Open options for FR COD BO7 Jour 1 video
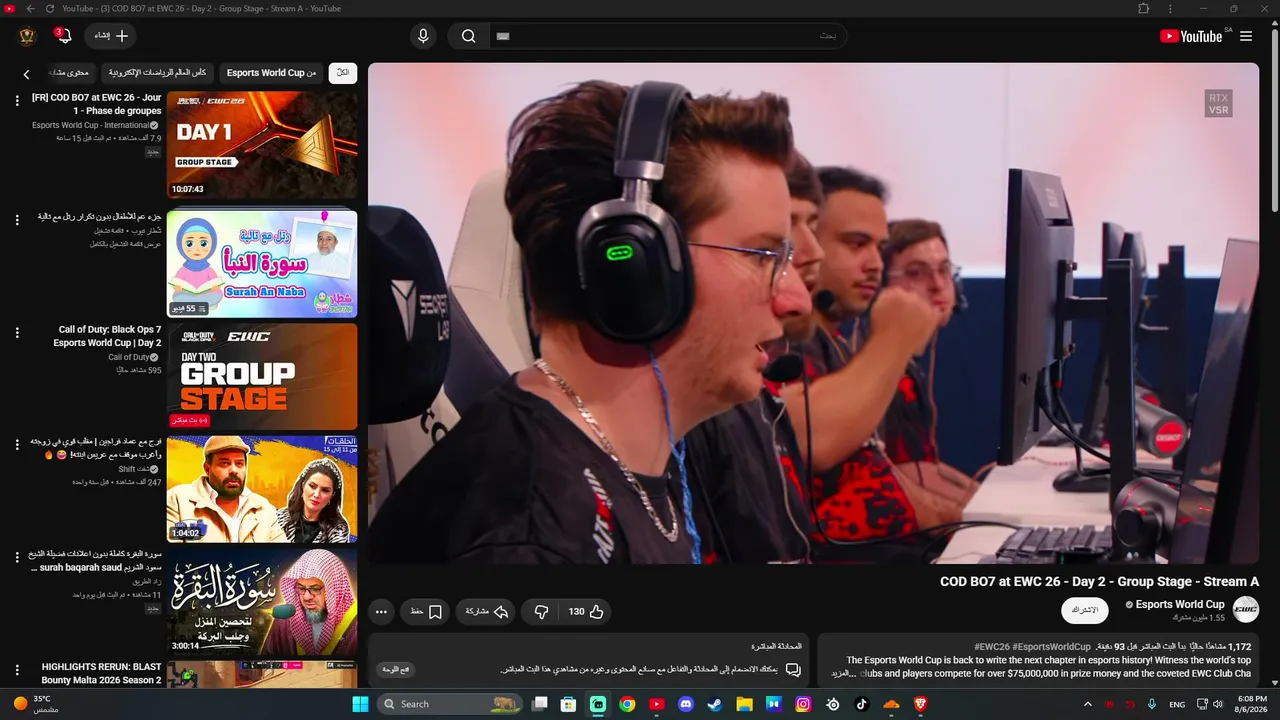Image resolution: width=1280 pixels, height=720 pixels. (x=17, y=101)
